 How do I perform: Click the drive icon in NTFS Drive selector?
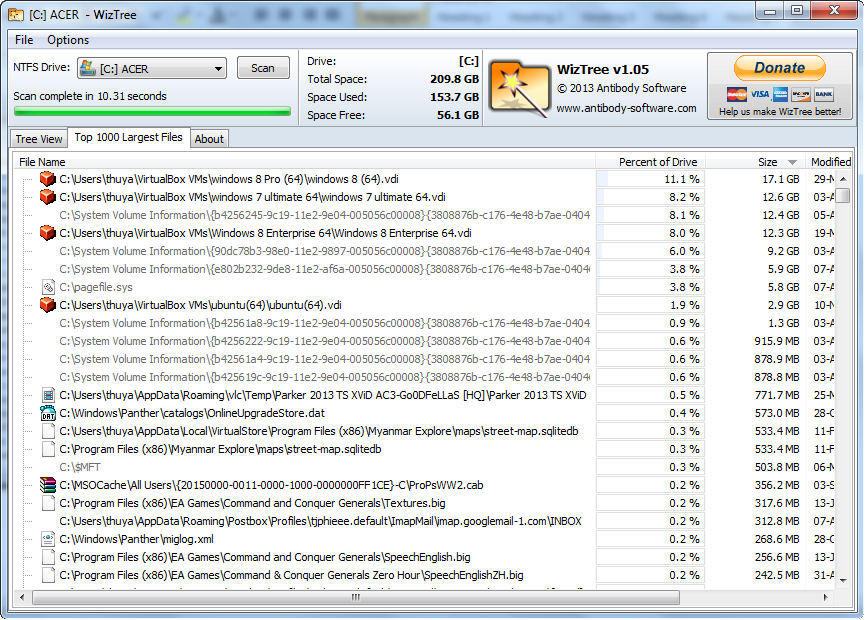88,68
